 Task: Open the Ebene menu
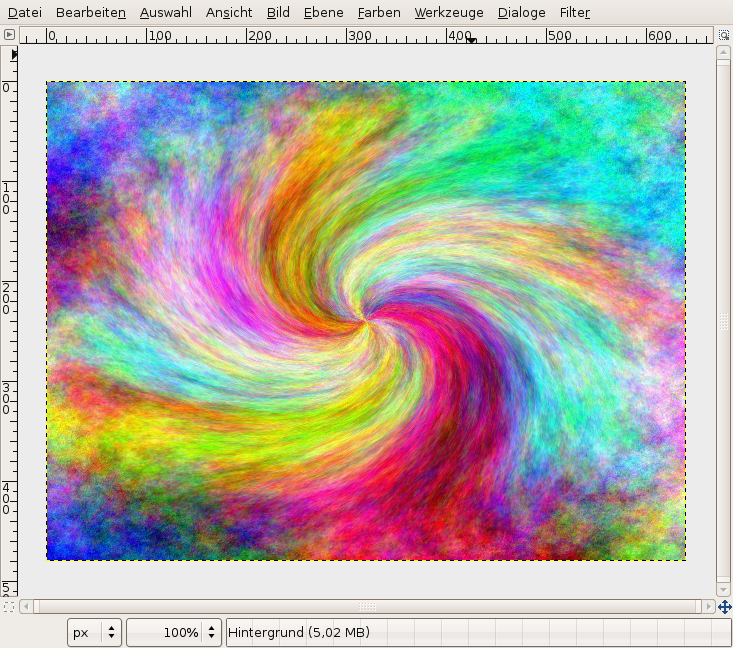[x=323, y=13]
